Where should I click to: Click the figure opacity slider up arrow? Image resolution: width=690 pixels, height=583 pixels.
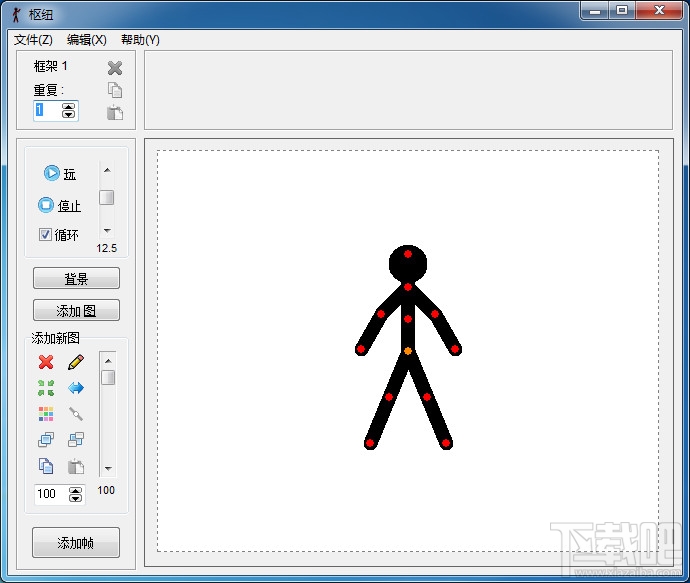(108, 361)
